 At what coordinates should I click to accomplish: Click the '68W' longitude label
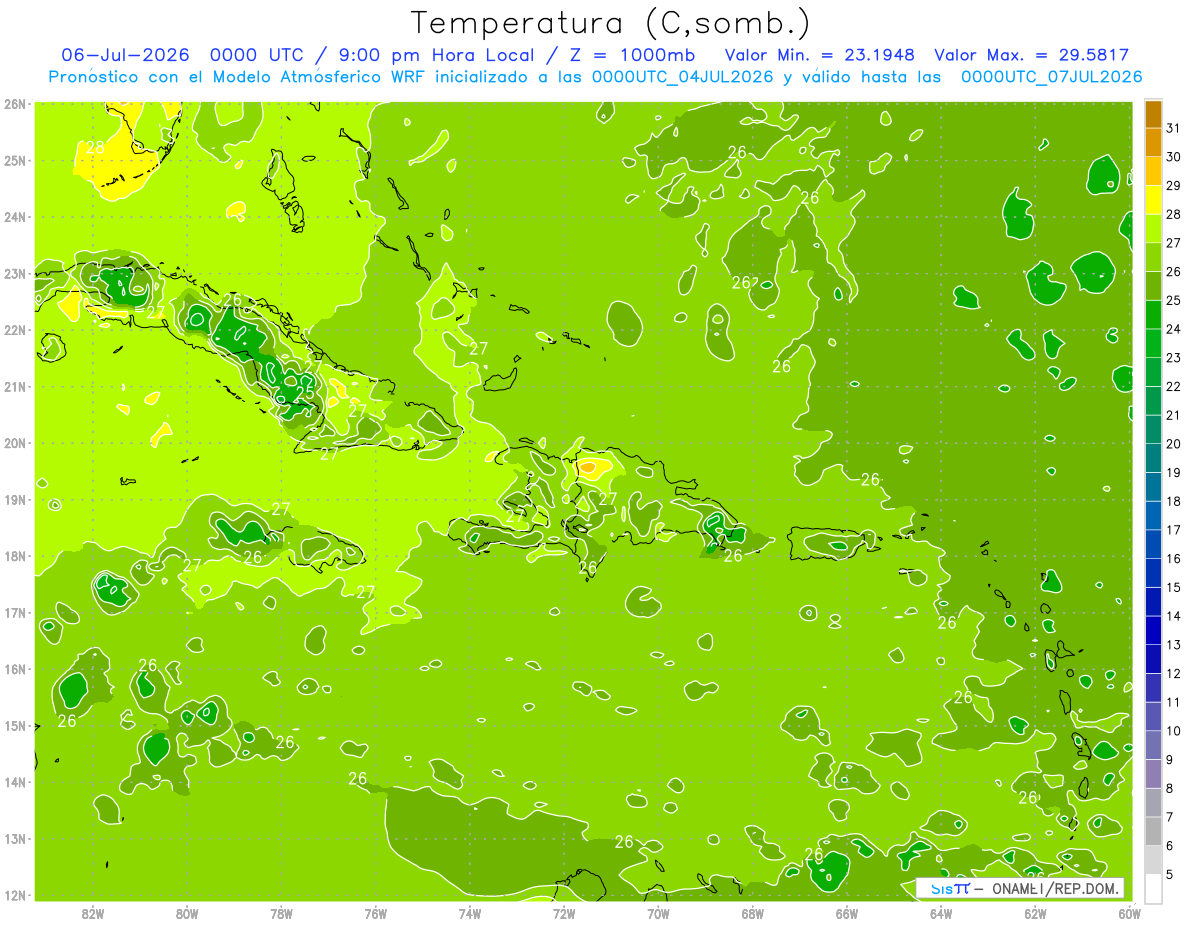[752, 913]
